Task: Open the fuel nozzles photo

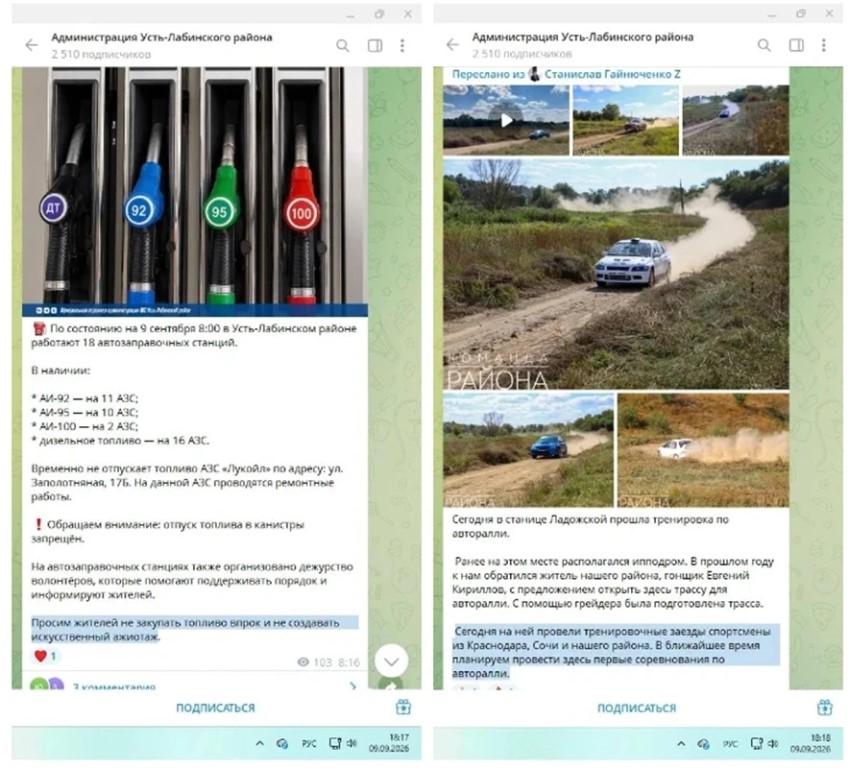Action: tap(195, 192)
